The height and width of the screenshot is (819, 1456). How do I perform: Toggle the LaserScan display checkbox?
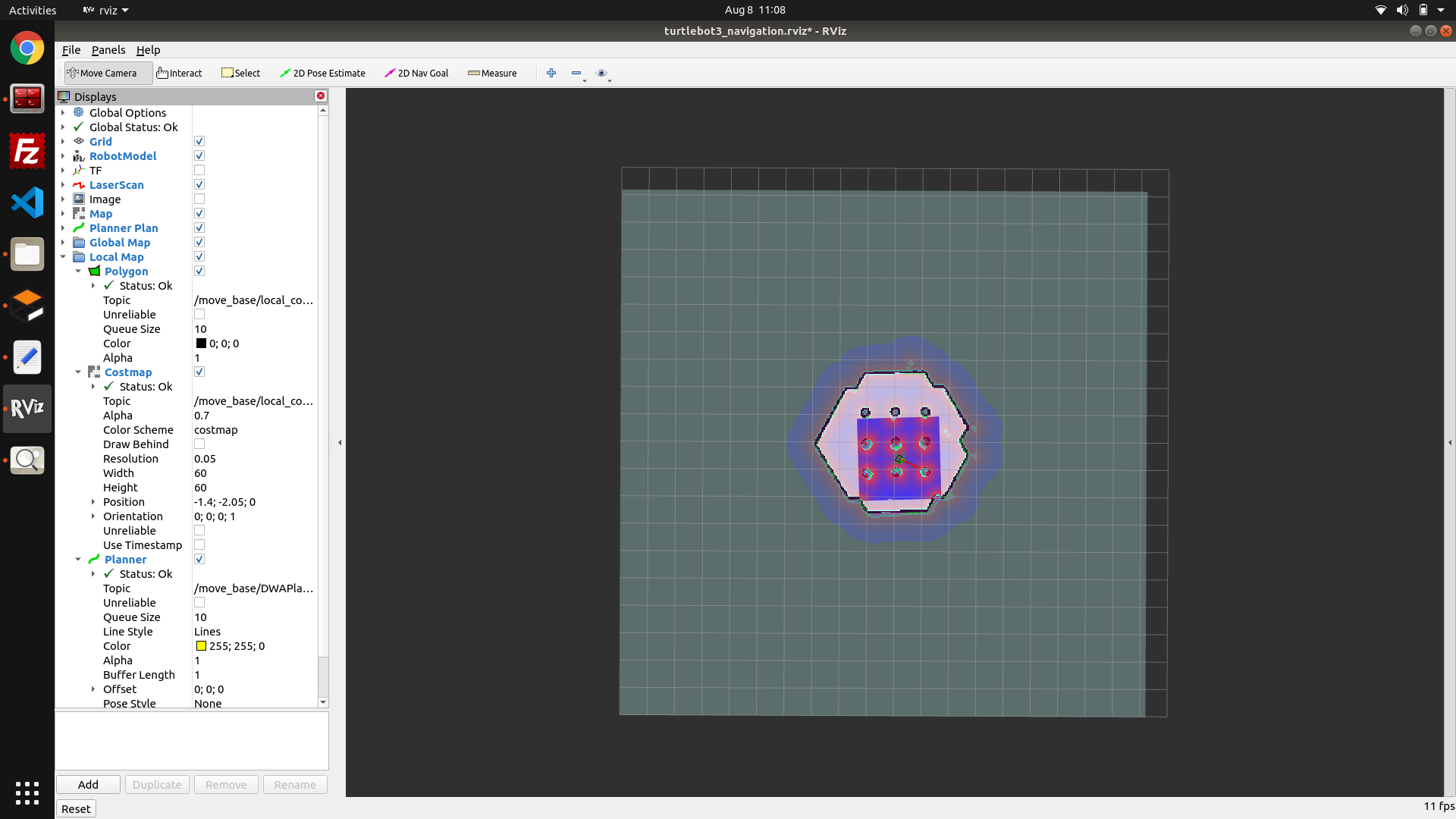coord(199,184)
